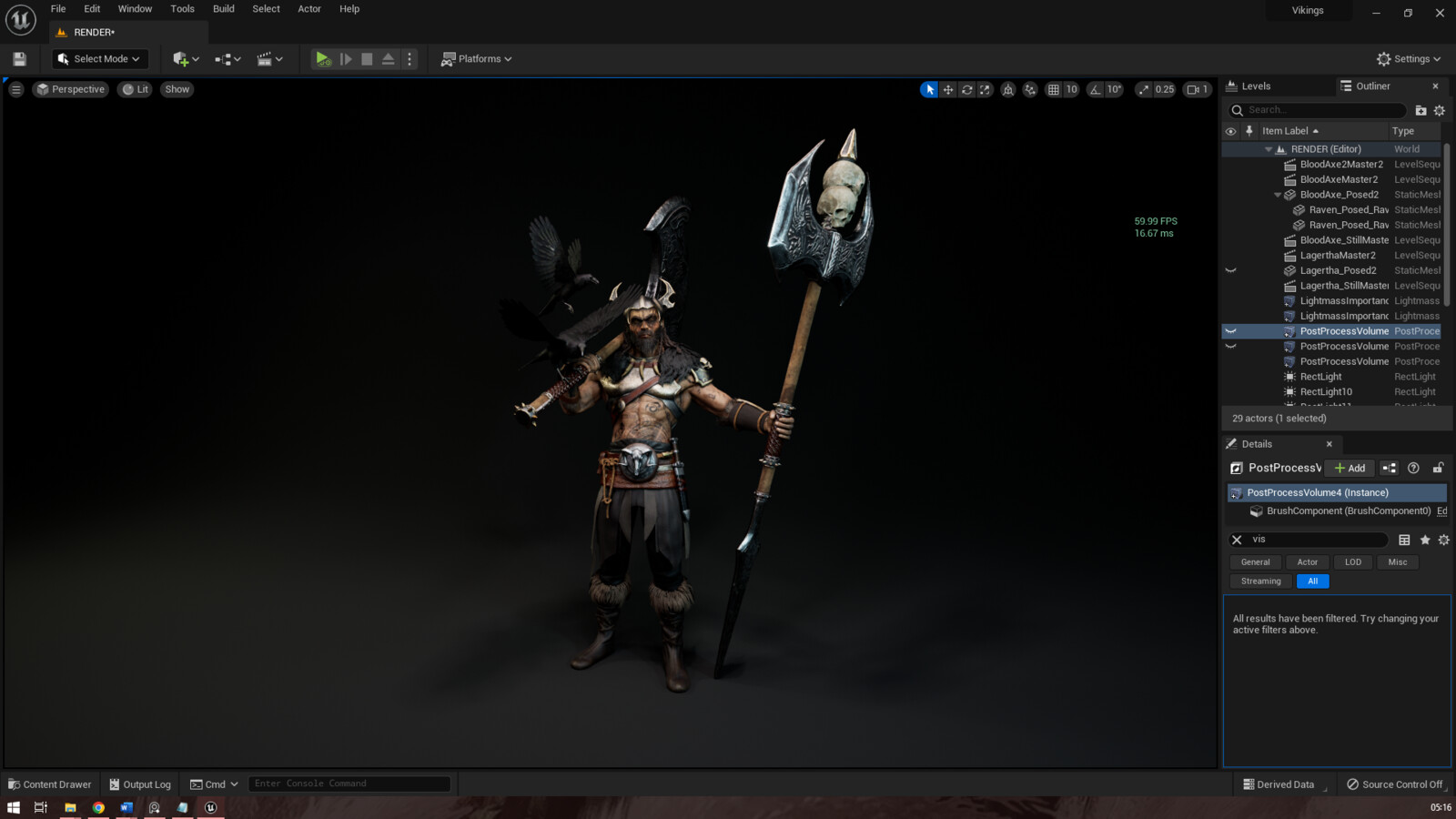This screenshot has width=1456, height=819.
Task: Open the Perspective view type menu
Action: 71,89
